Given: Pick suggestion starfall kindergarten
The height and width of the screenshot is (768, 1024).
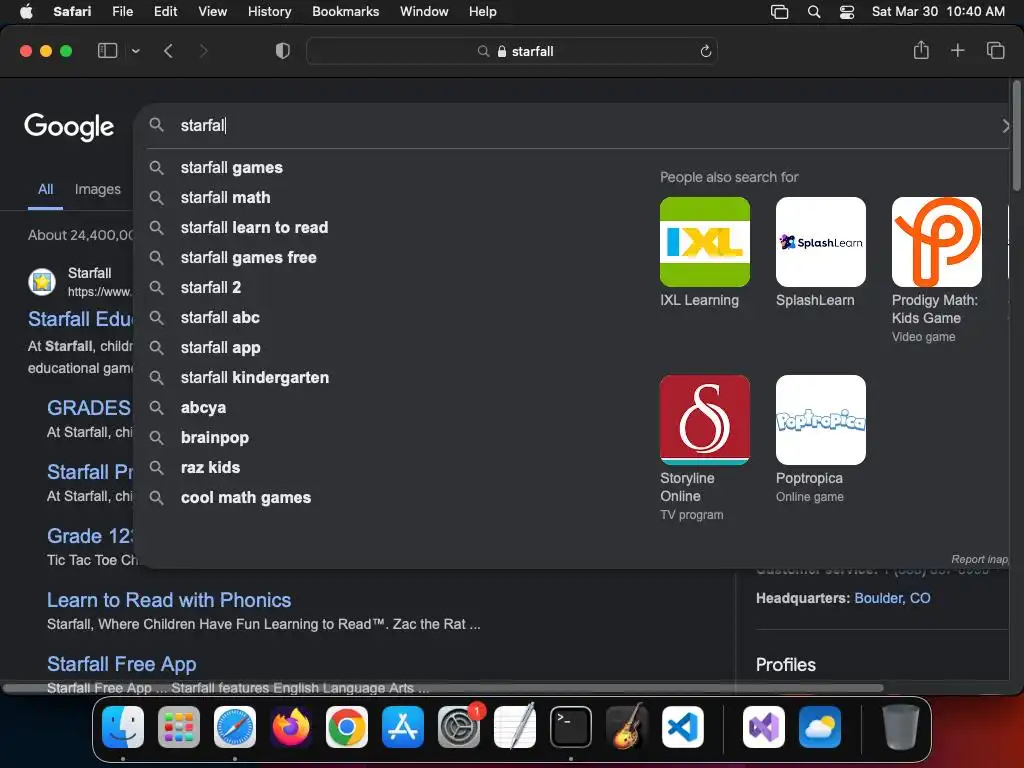Looking at the screenshot, I should click(255, 377).
